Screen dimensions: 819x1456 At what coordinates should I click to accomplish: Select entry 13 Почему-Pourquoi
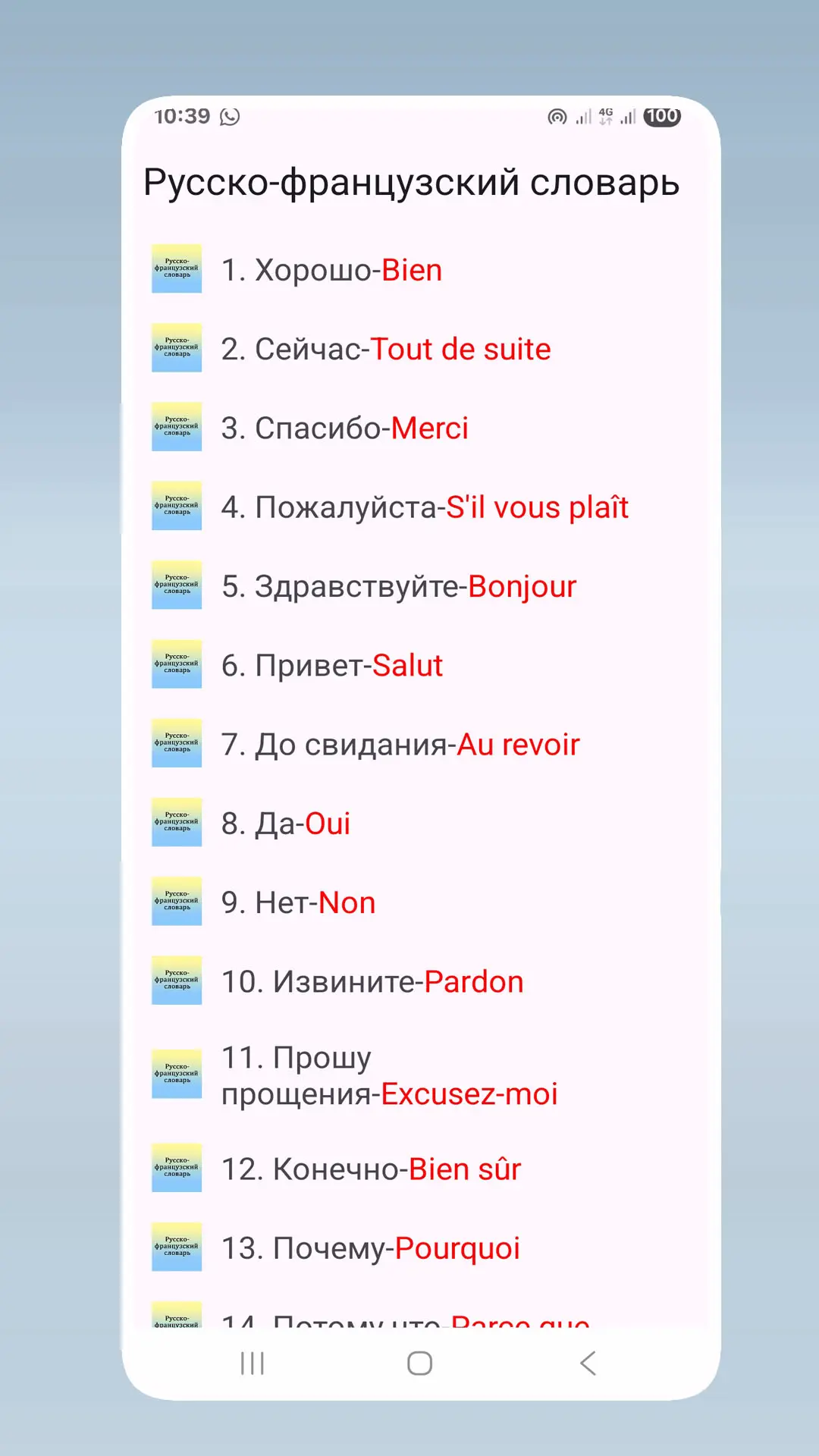421,1247
